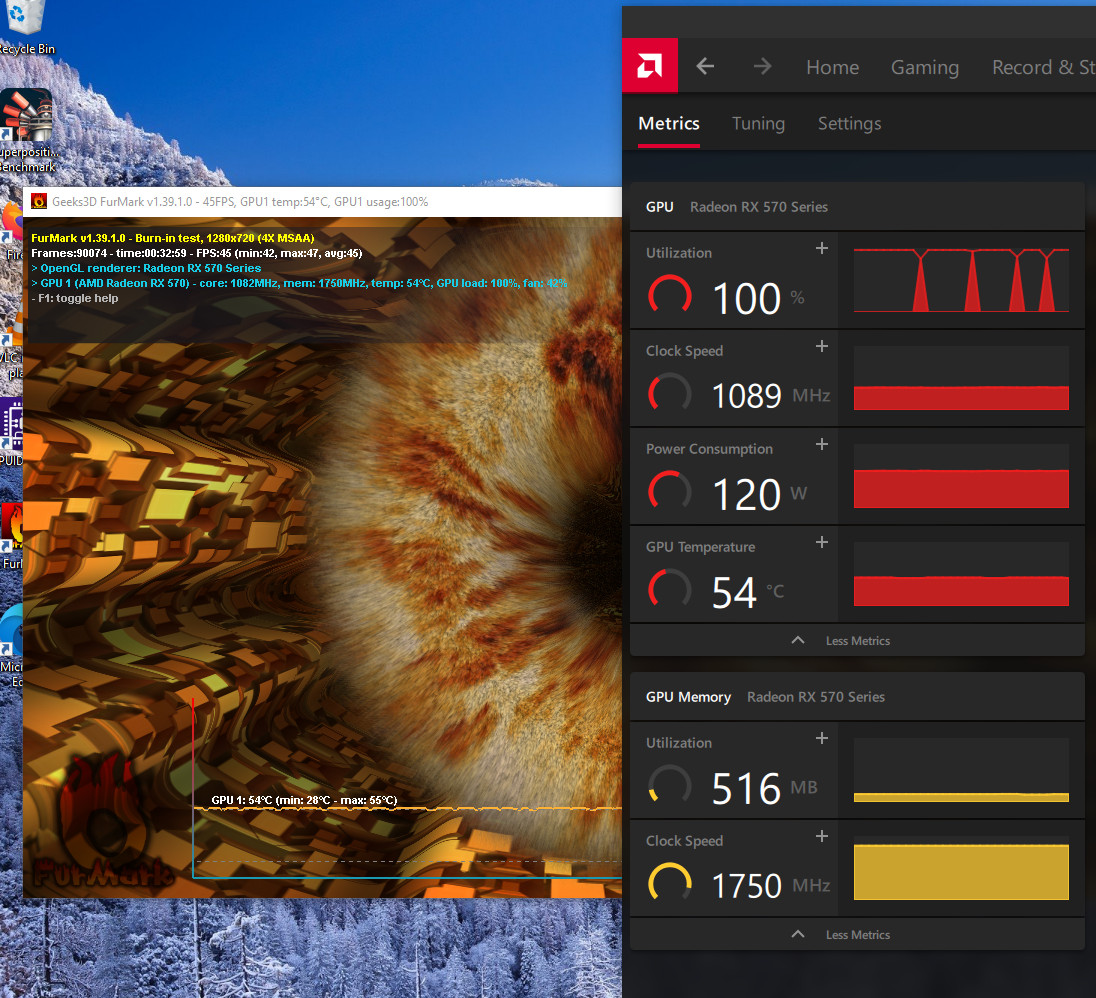Add GPU Clock Speed 1089 MHz metric plus icon
Image resolution: width=1096 pixels, height=998 pixels.
pyautogui.click(x=822, y=346)
